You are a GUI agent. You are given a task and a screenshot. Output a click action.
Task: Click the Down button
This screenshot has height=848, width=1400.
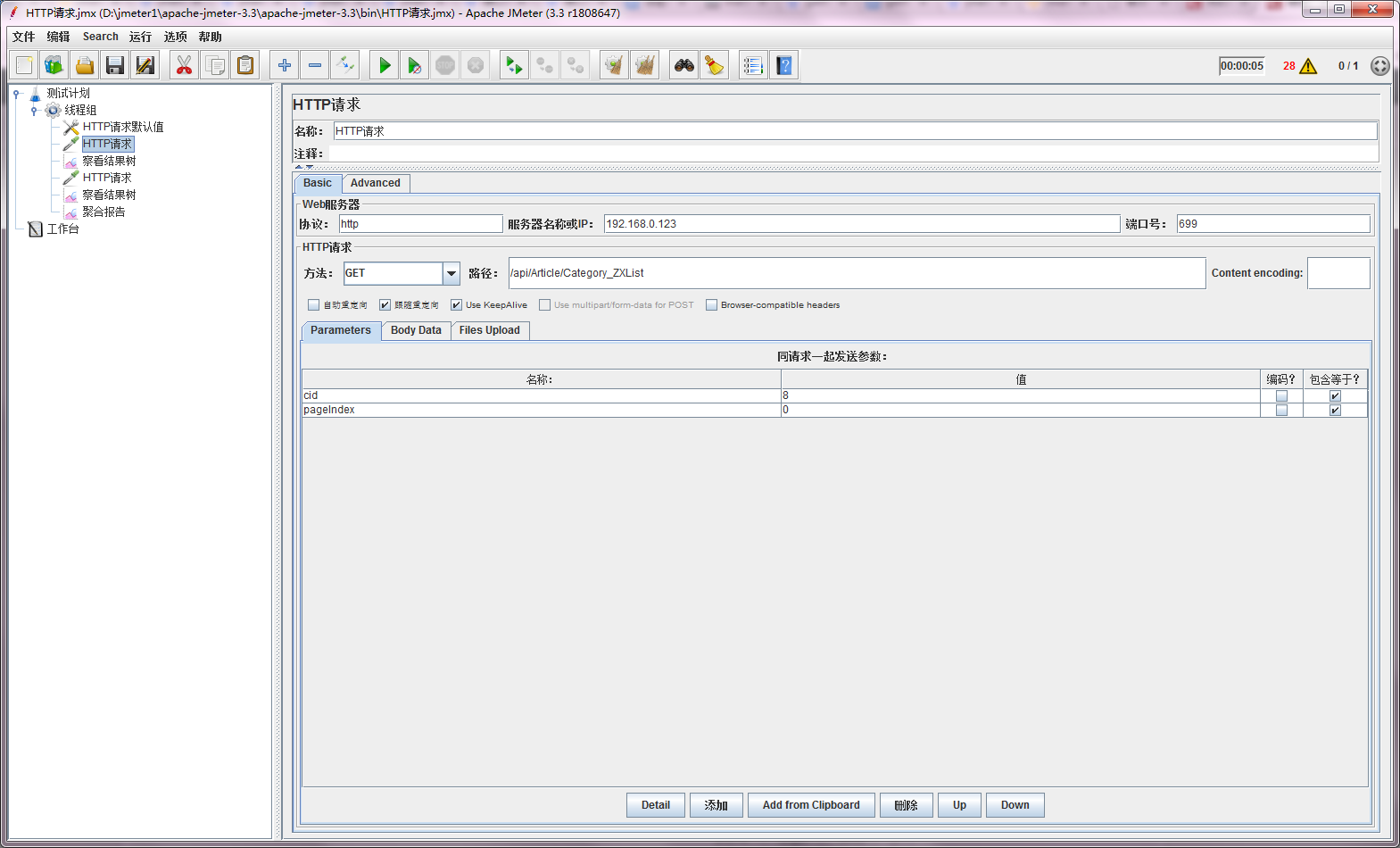(x=1015, y=805)
